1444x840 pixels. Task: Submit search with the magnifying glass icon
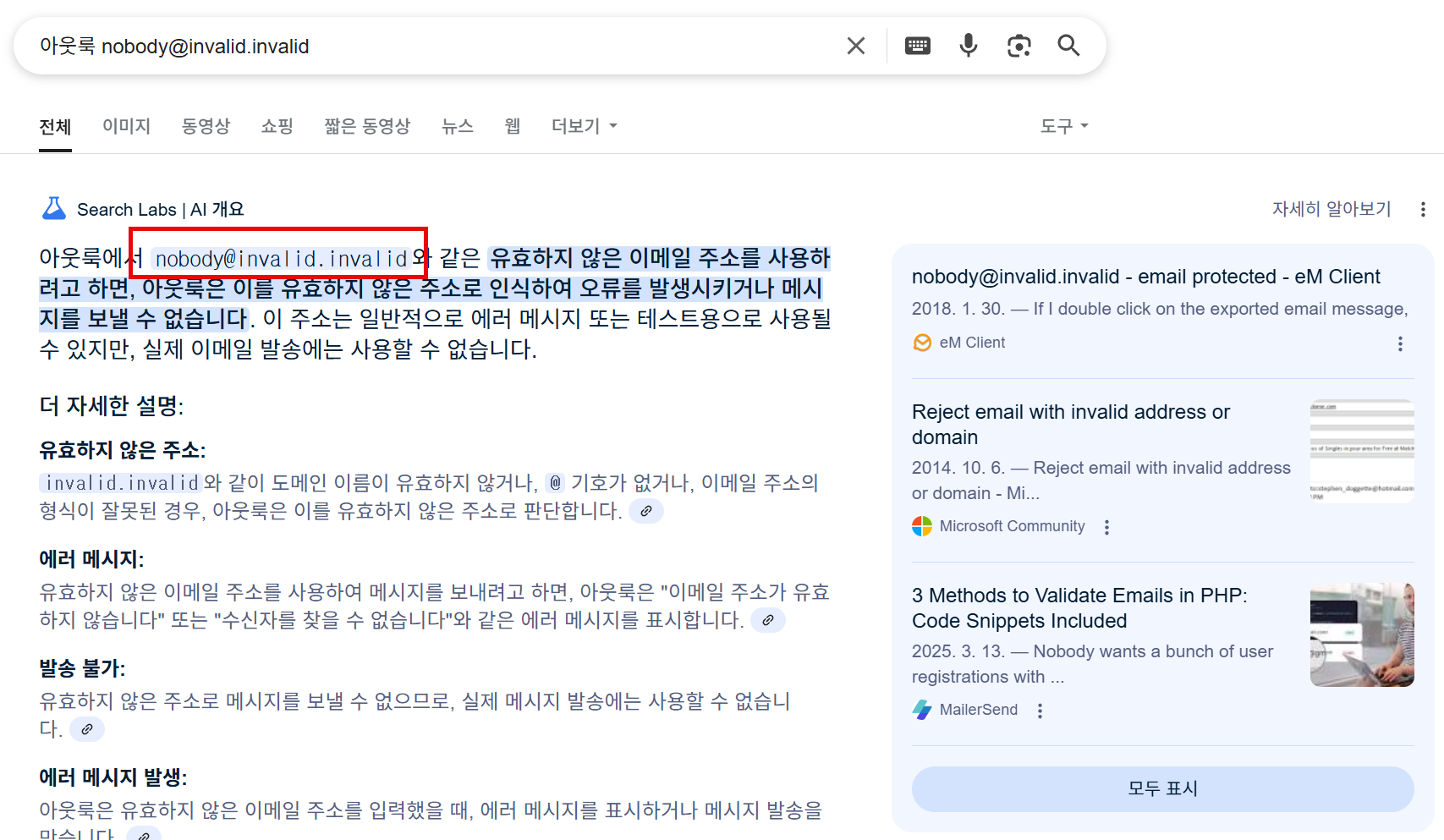(1069, 46)
